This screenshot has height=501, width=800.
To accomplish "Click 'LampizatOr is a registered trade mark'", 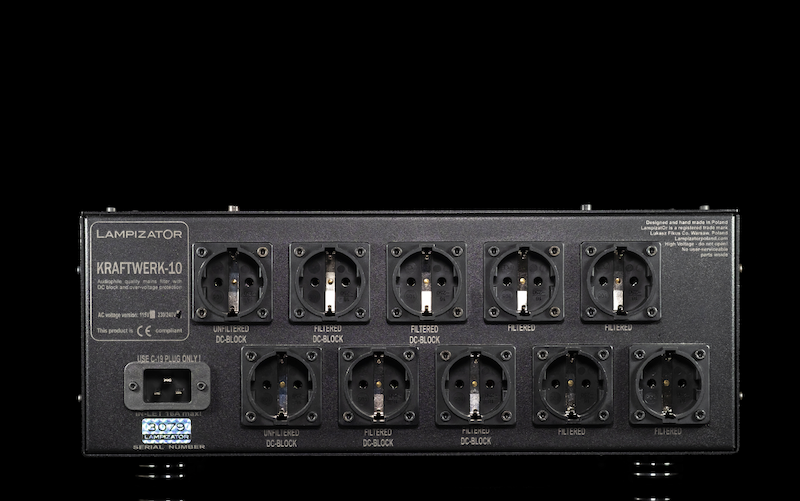I will tap(684, 228).
